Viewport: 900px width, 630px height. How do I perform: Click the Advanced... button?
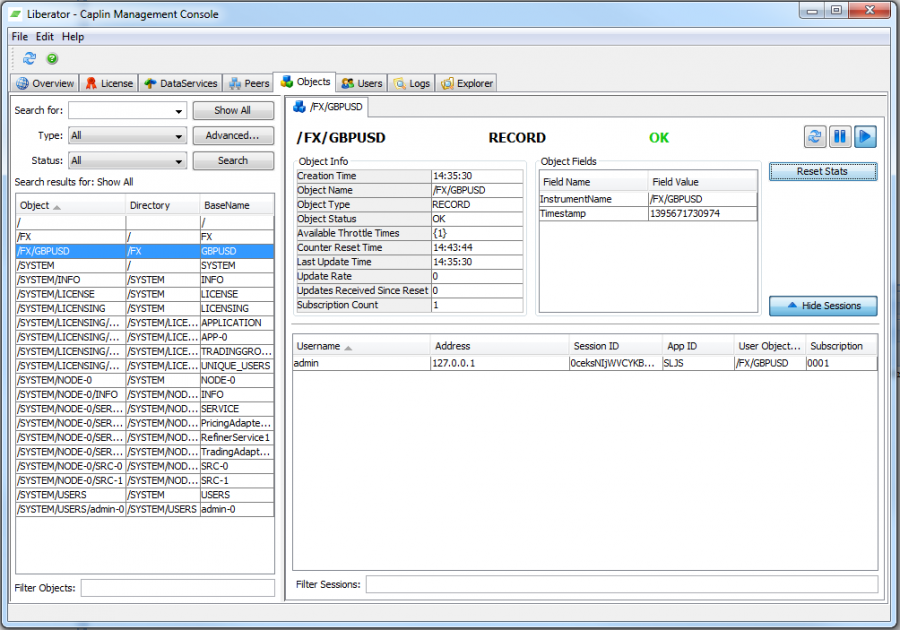[233, 135]
